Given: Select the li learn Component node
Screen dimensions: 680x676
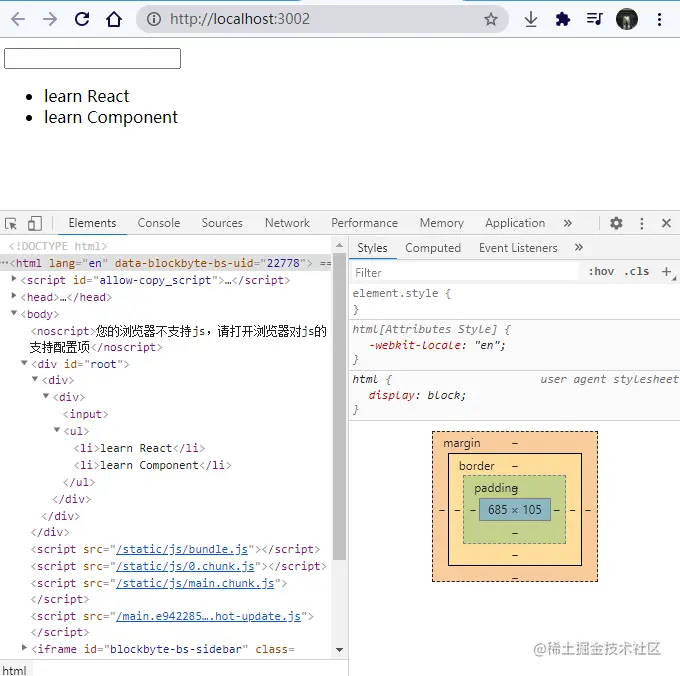Looking at the screenshot, I should click(153, 465).
